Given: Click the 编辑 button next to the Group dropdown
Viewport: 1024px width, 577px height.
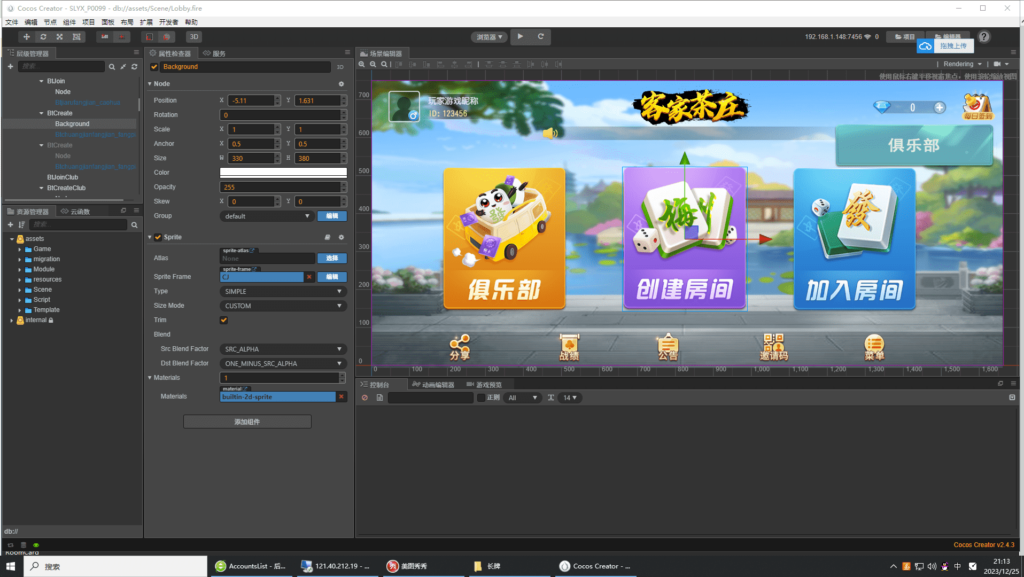Looking at the screenshot, I should coord(331,215).
